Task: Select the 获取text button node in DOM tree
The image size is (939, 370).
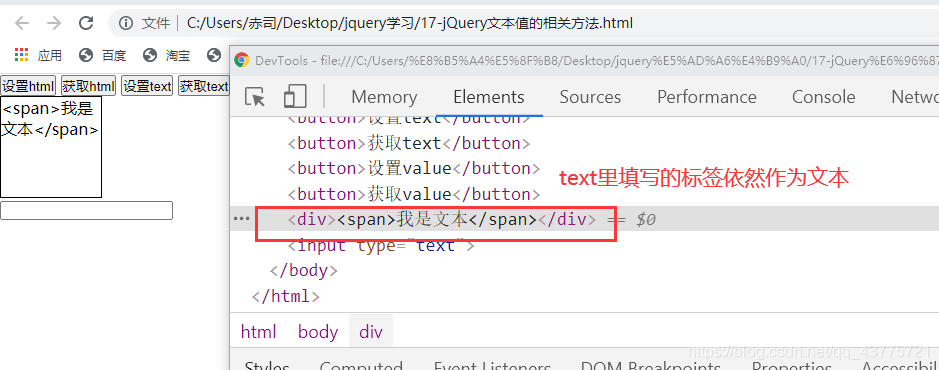Action: pos(408,144)
